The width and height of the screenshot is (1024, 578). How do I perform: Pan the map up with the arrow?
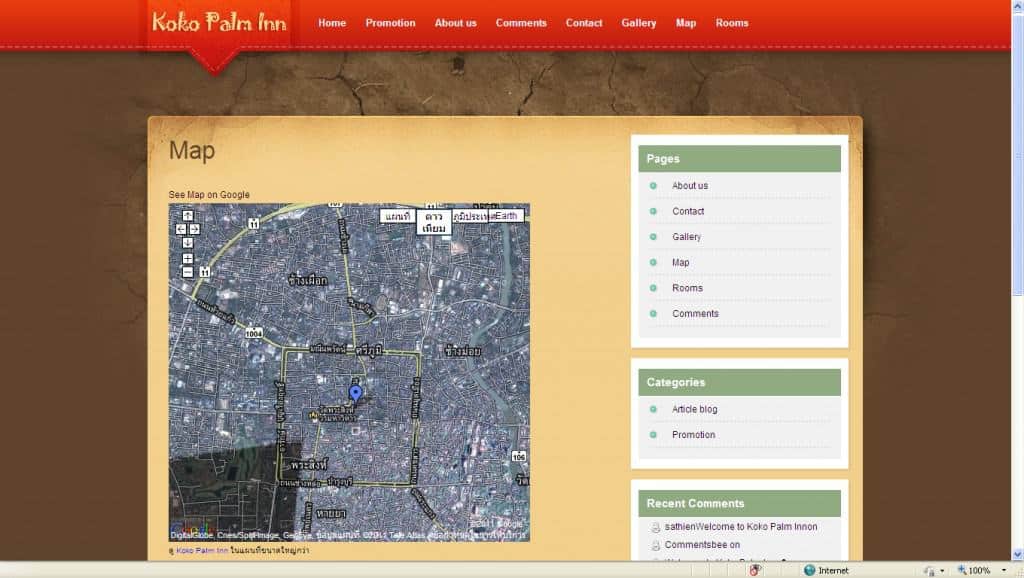coord(187,216)
